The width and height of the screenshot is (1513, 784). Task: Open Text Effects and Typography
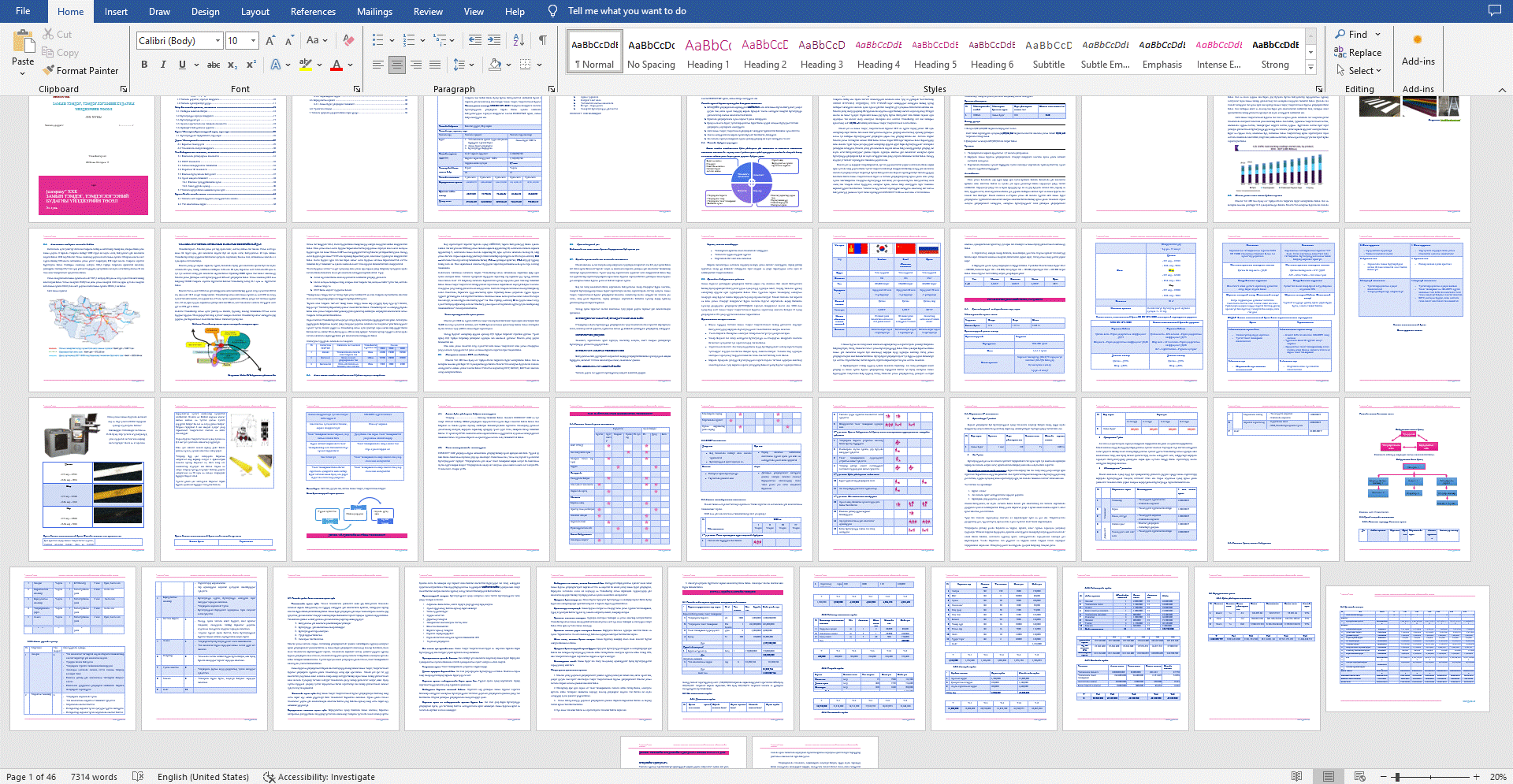tap(276, 65)
